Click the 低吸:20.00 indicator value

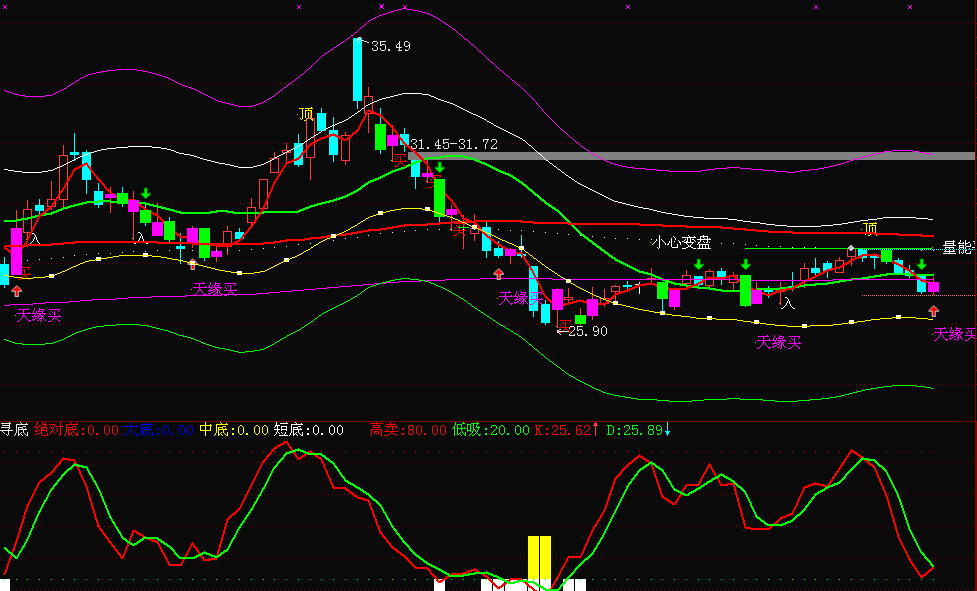pos(490,430)
